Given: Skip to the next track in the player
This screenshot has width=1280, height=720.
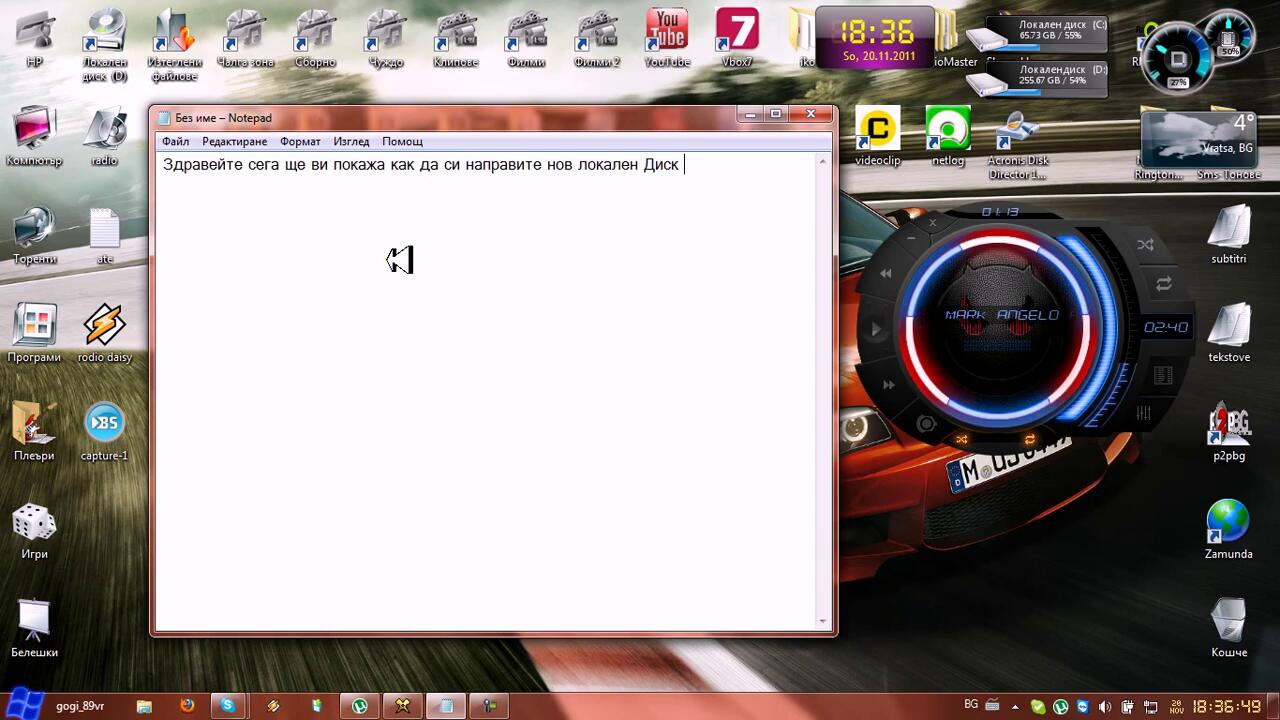Looking at the screenshot, I should click(x=888, y=385).
